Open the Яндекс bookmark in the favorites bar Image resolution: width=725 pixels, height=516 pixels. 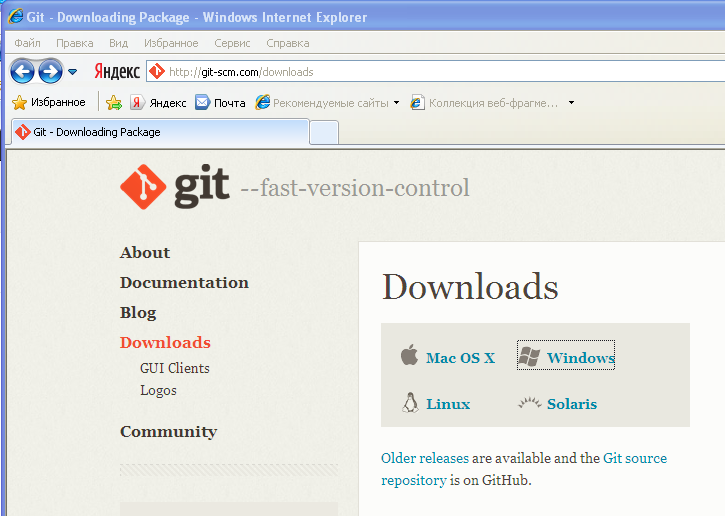click(x=159, y=103)
